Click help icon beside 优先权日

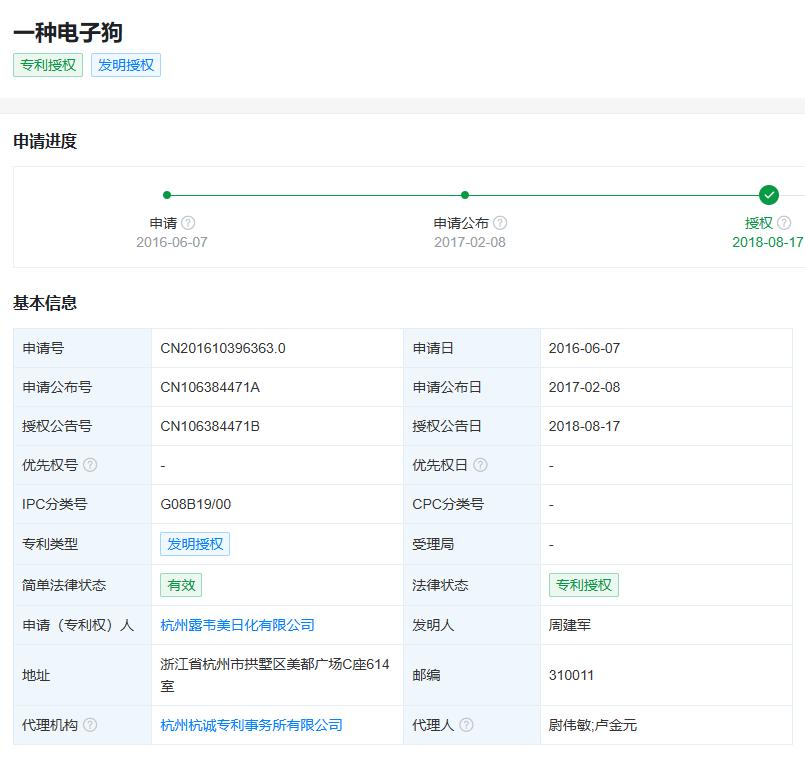480,465
